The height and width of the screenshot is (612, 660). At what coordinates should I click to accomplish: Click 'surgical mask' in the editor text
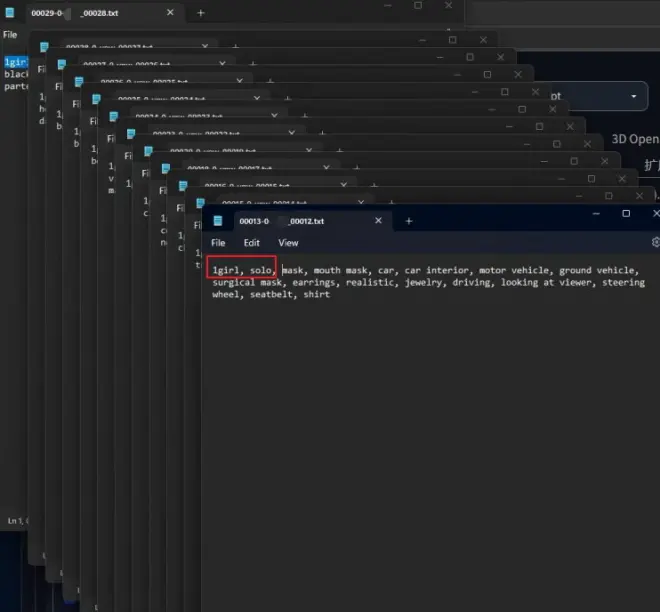(x=247, y=282)
